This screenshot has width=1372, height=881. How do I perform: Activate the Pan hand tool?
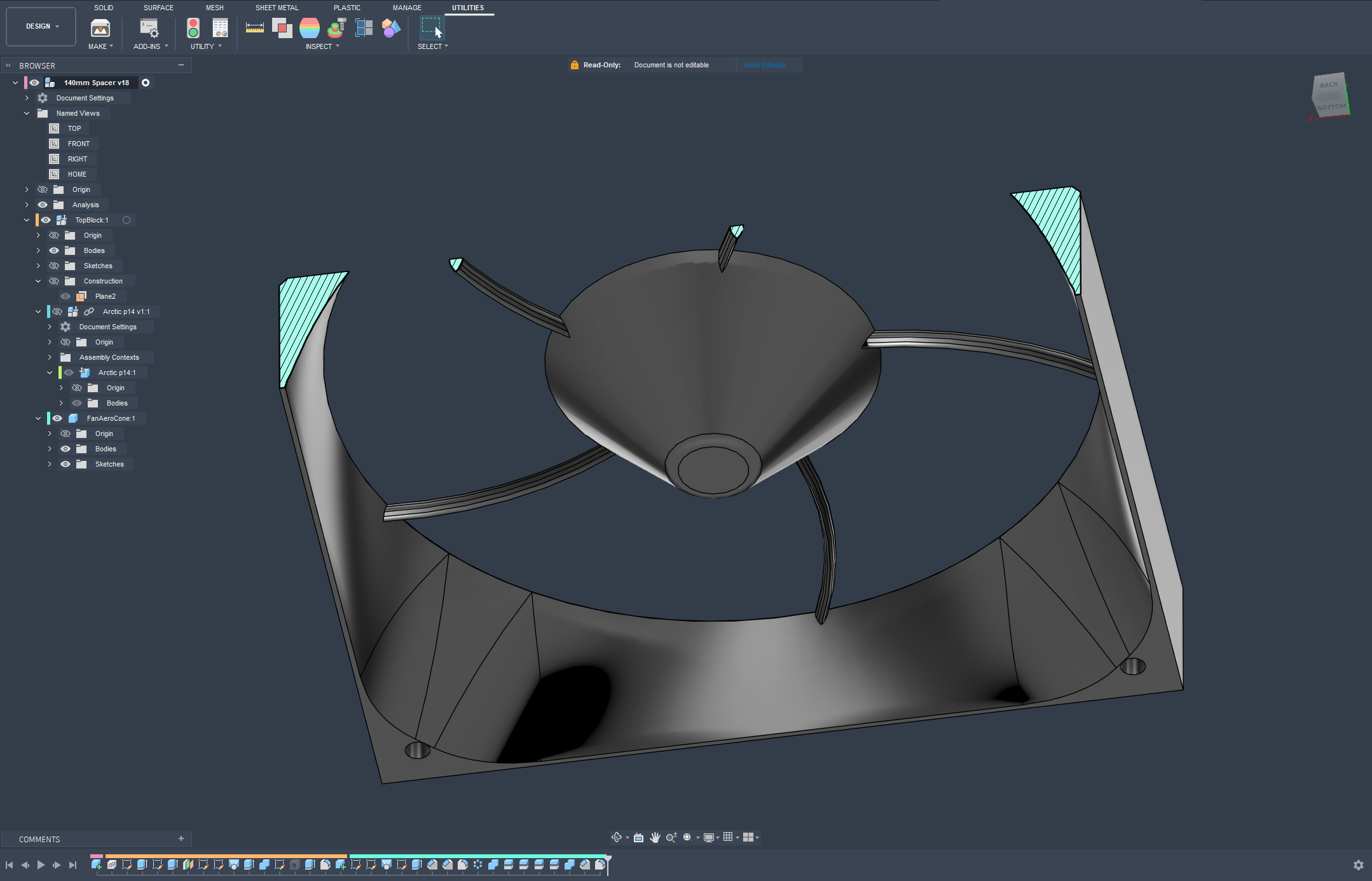655,837
